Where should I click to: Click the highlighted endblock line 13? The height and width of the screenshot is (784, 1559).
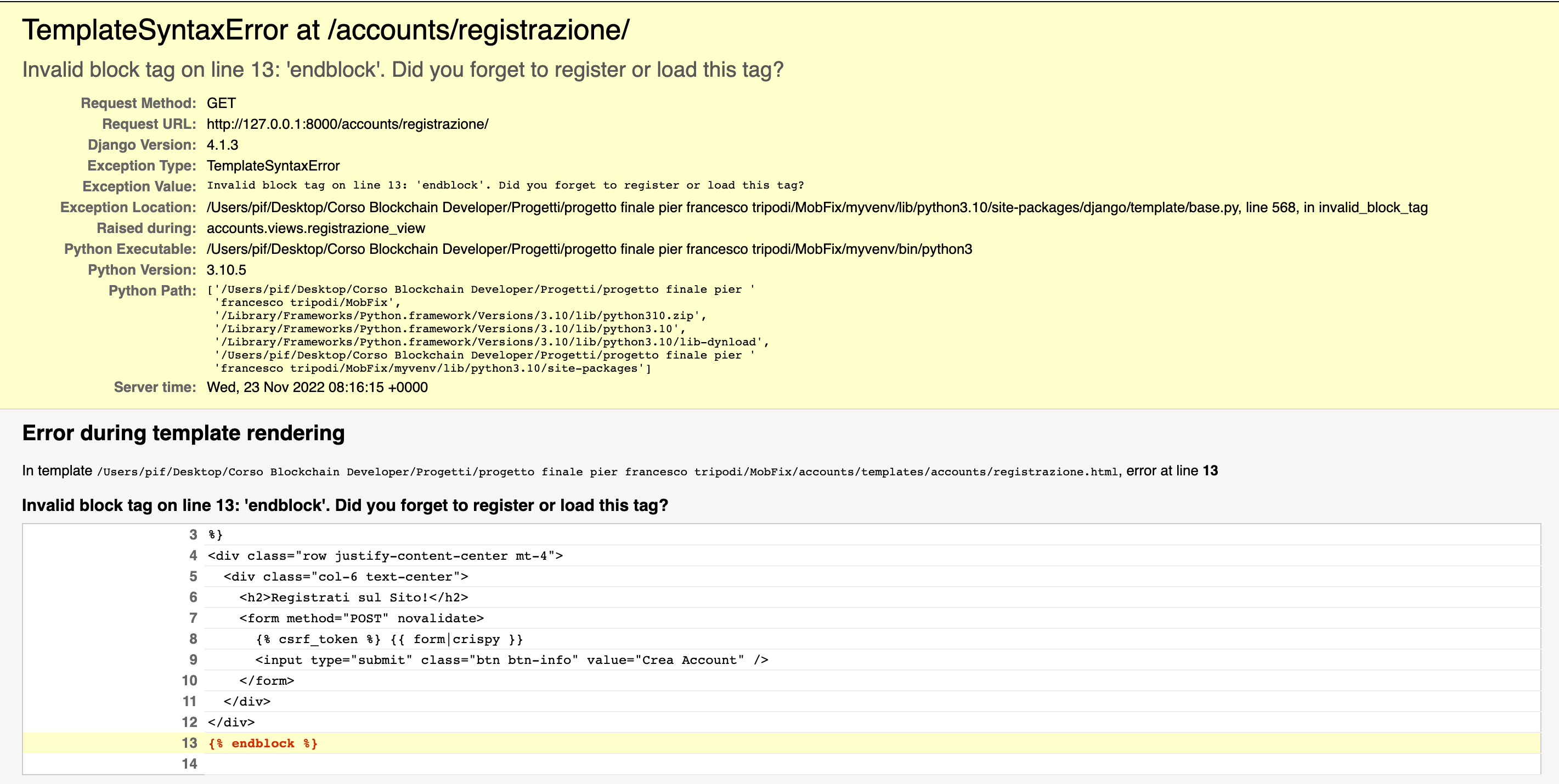263,743
